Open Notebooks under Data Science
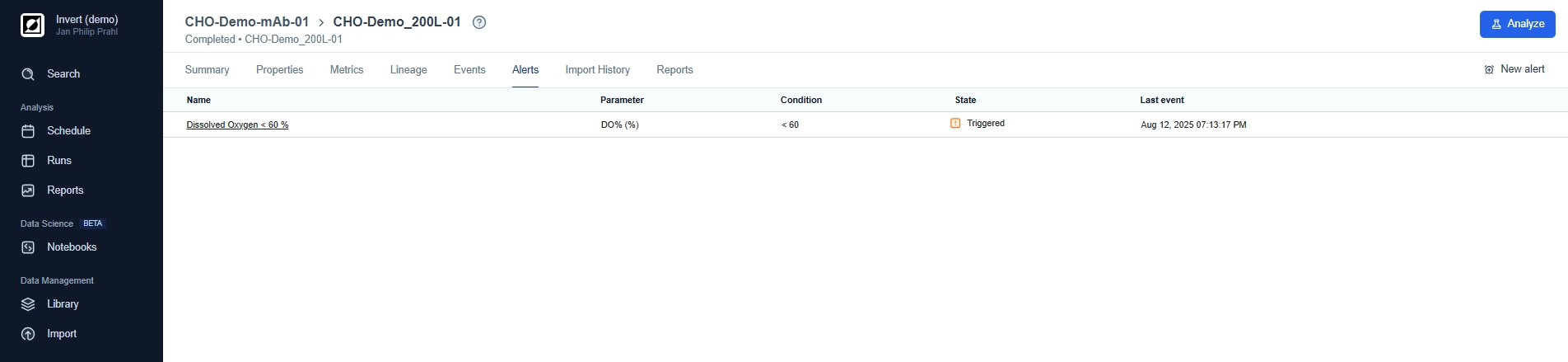 coord(71,247)
